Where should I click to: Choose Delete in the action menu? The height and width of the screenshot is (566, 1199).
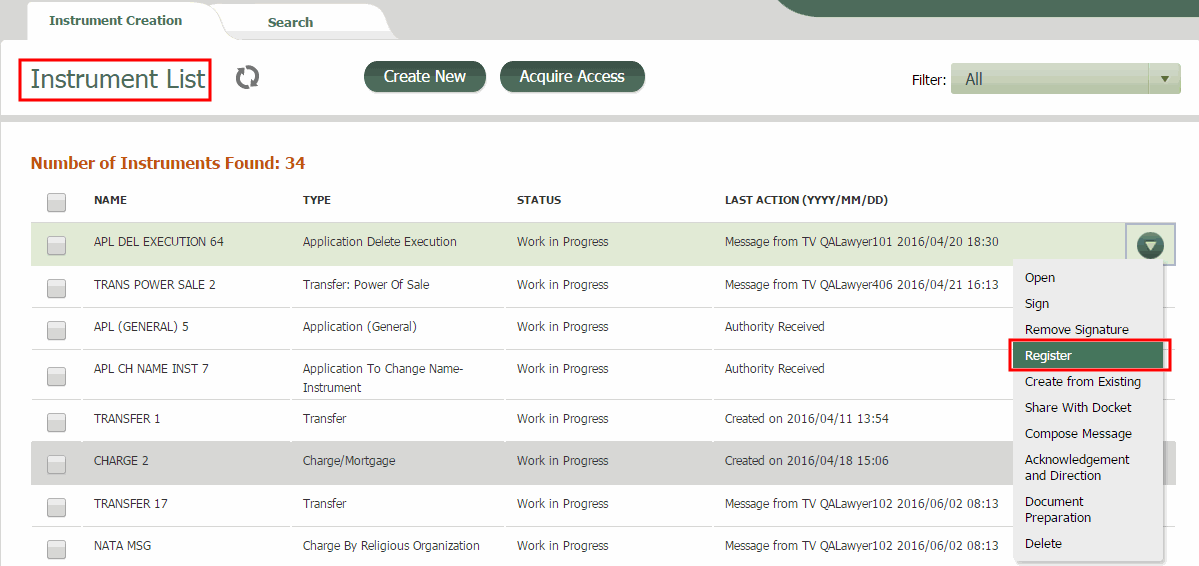click(1043, 544)
